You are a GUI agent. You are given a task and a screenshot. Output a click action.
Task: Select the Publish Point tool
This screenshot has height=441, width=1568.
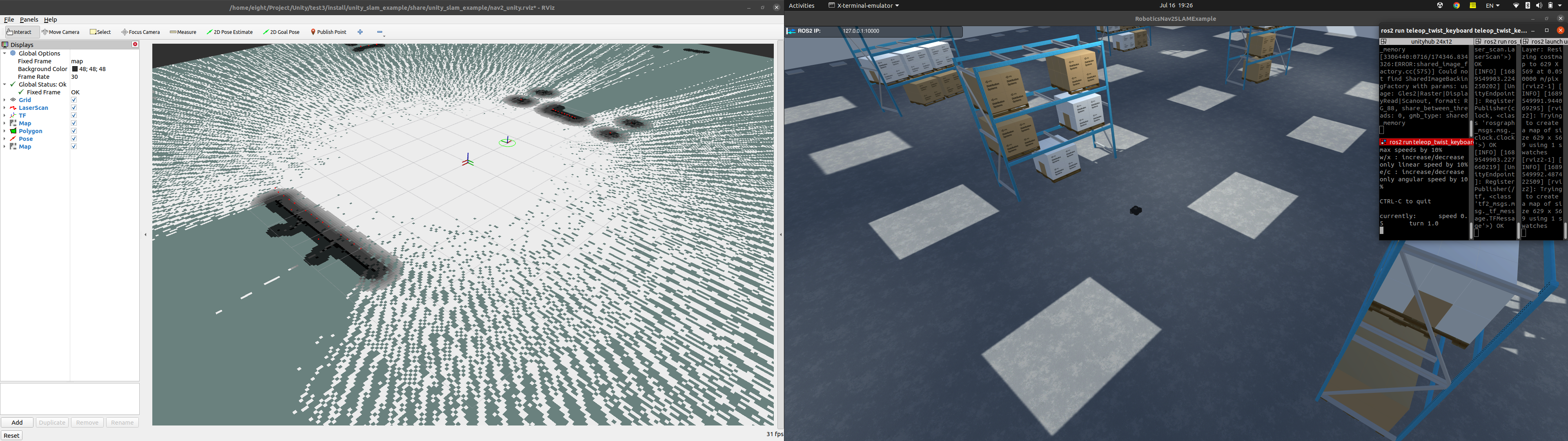coord(329,32)
